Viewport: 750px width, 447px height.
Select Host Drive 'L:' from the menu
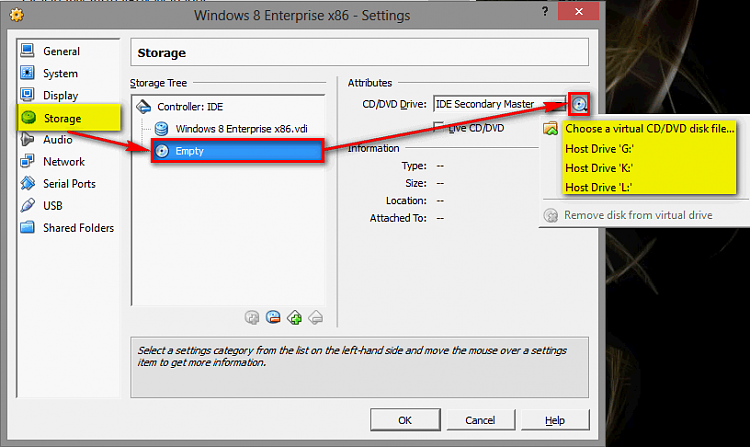click(x=598, y=187)
